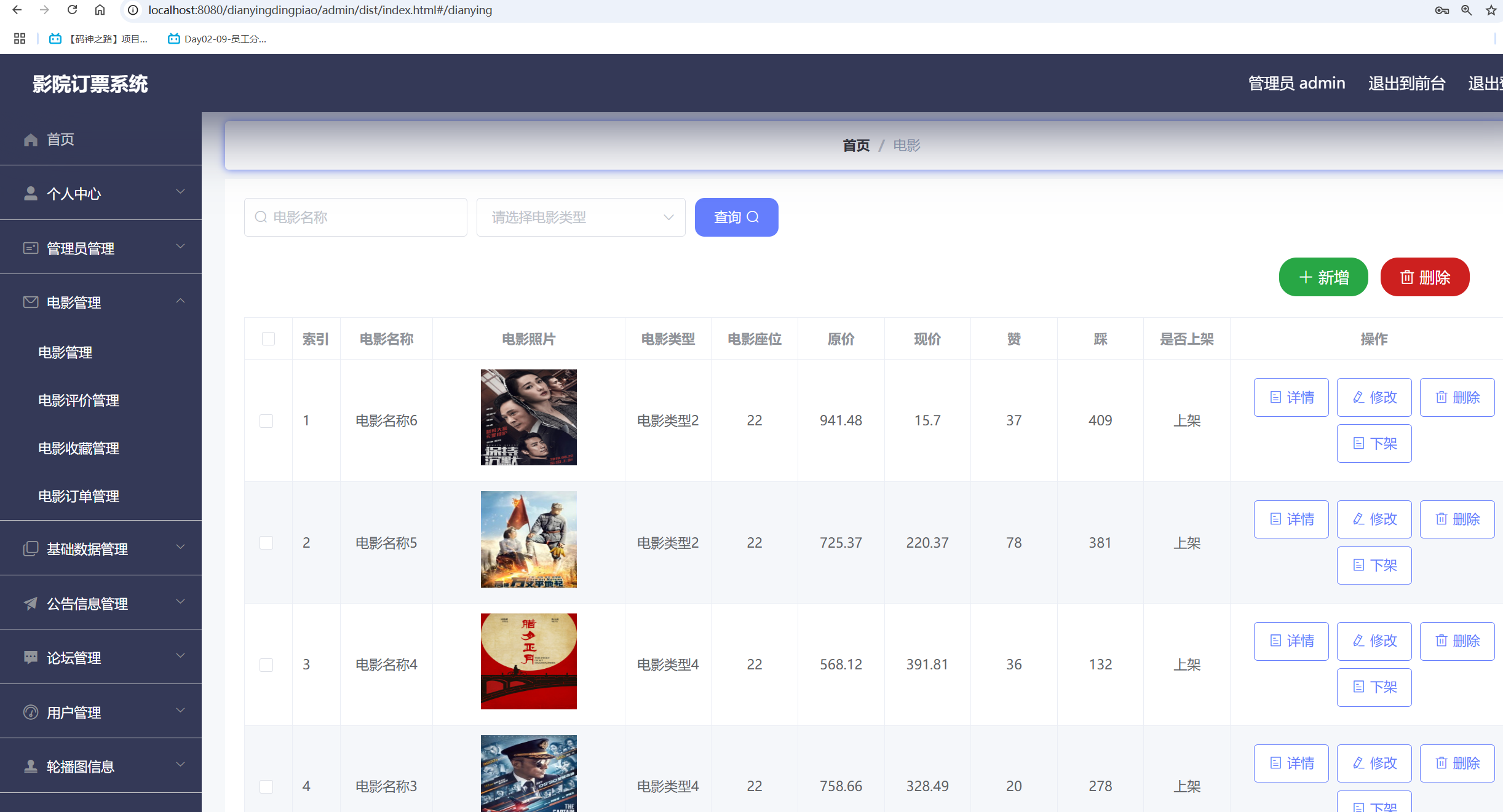Click the 基础数据管理 copy icon
The height and width of the screenshot is (812, 1503).
point(31,548)
